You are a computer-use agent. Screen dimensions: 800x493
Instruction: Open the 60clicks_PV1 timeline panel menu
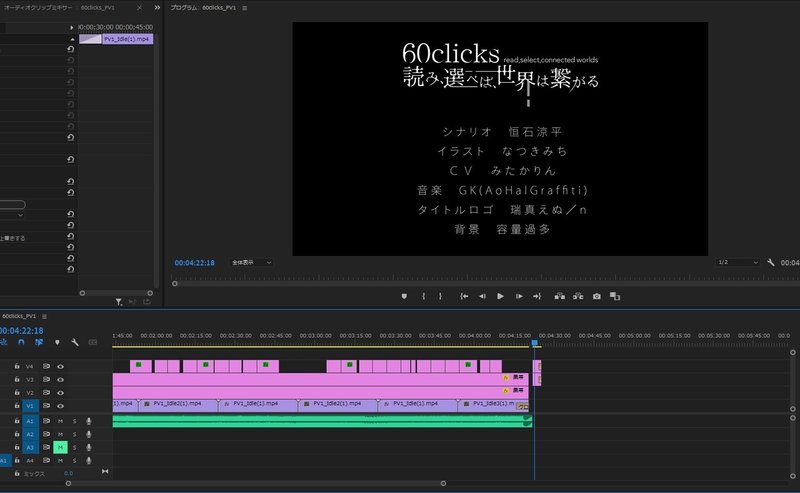pos(44,316)
